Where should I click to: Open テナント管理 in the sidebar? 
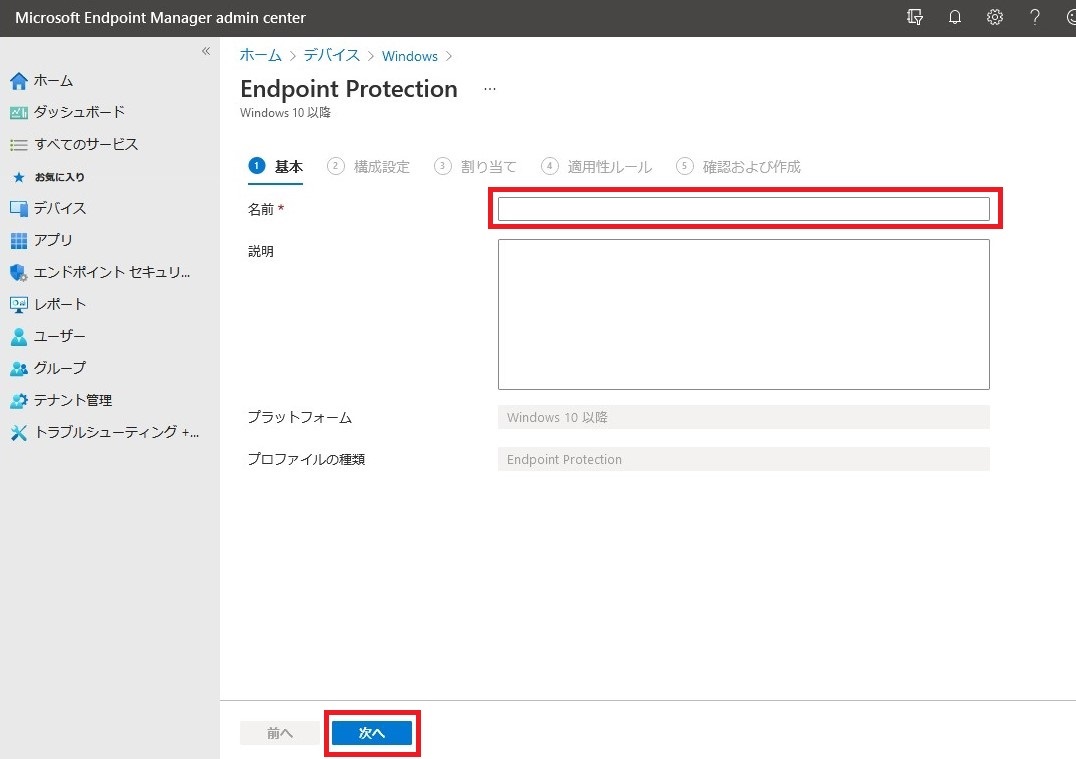[x=73, y=401]
